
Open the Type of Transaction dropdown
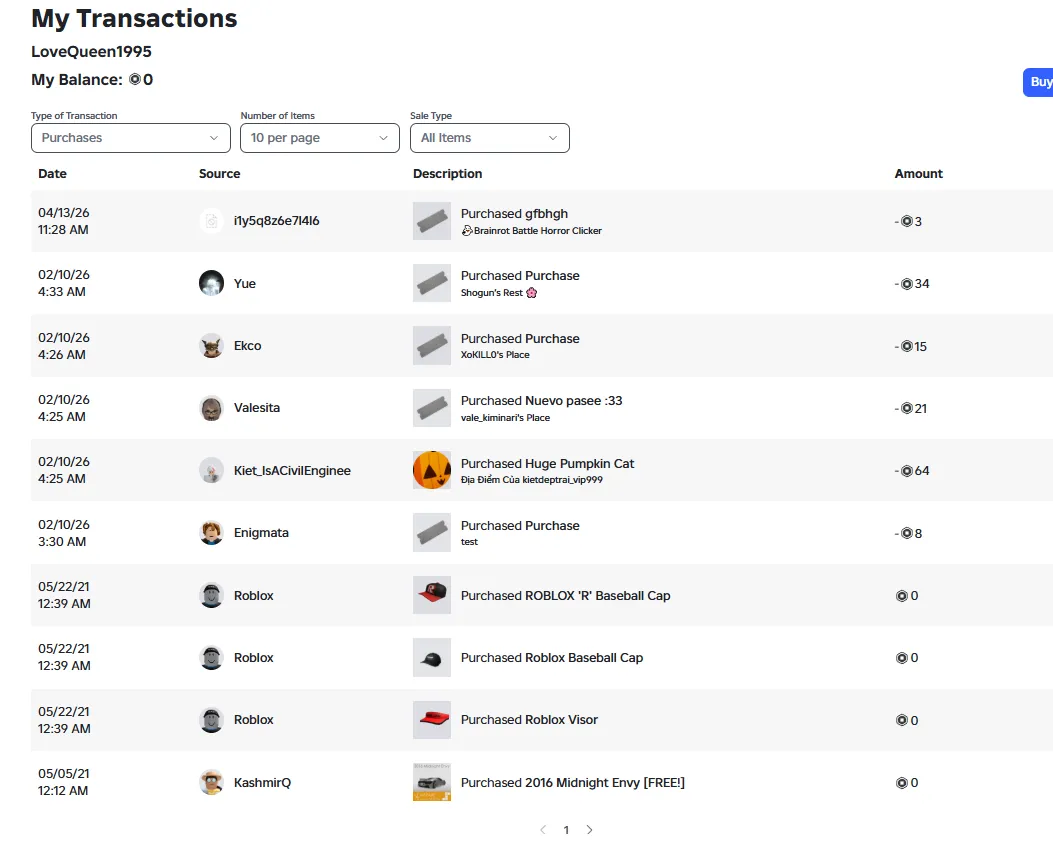131,138
